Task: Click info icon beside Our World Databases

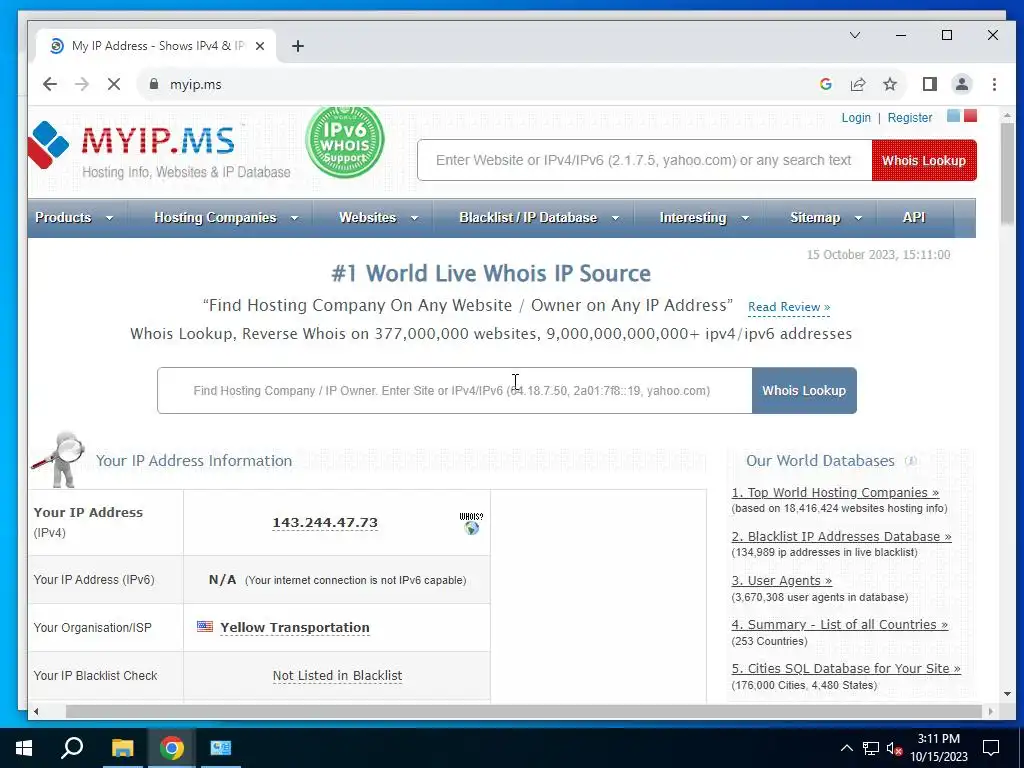Action: click(910, 461)
